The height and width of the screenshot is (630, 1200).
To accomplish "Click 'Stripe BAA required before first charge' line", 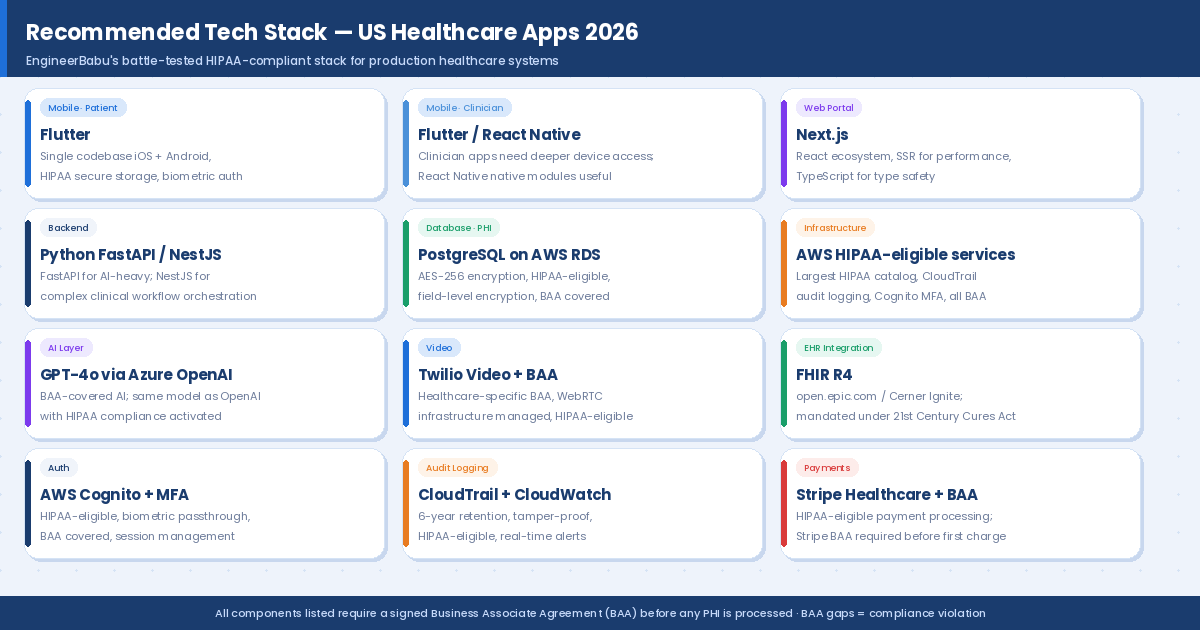I will coord(901,536).
